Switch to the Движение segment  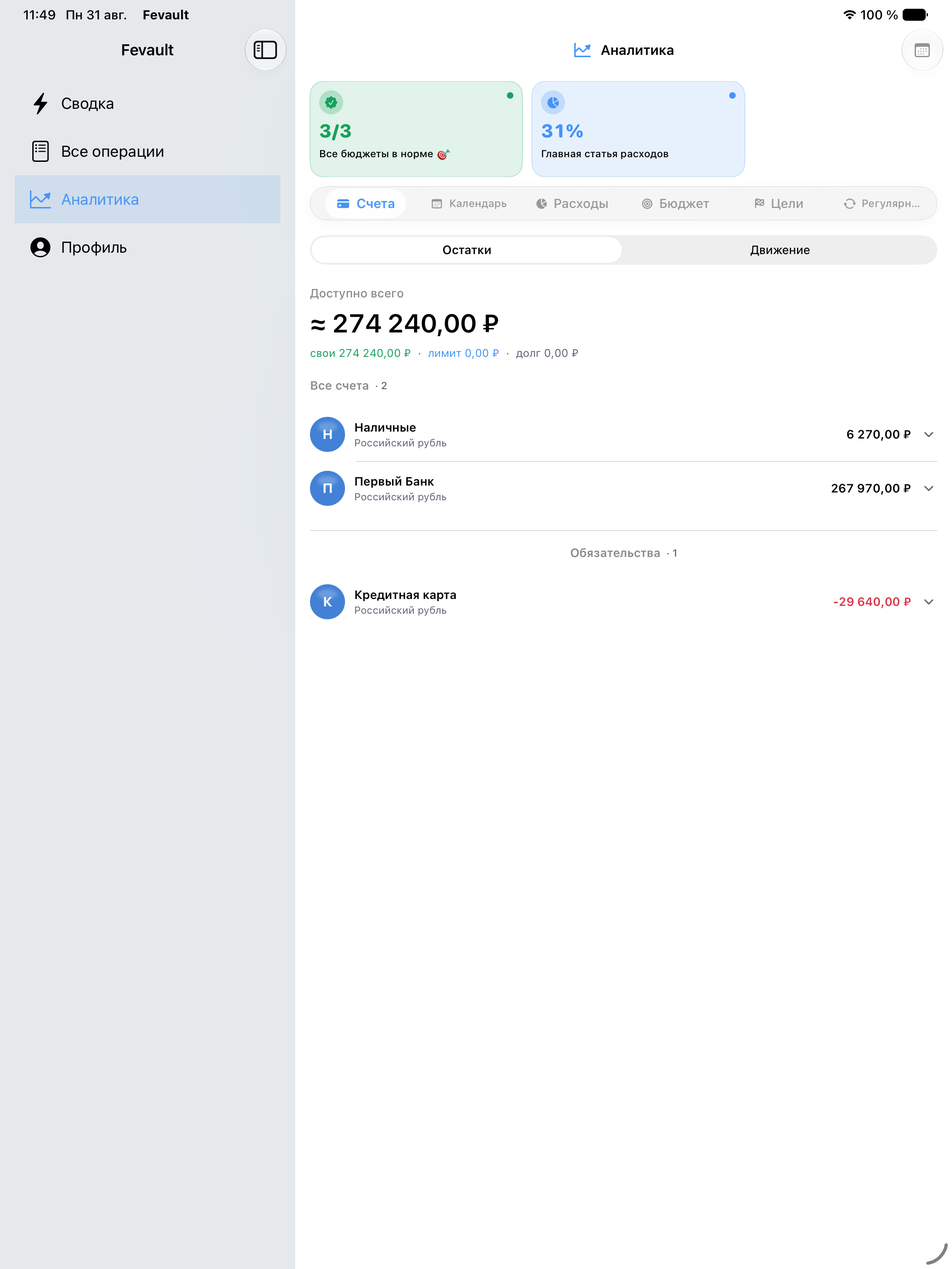[x=780, y=250]
